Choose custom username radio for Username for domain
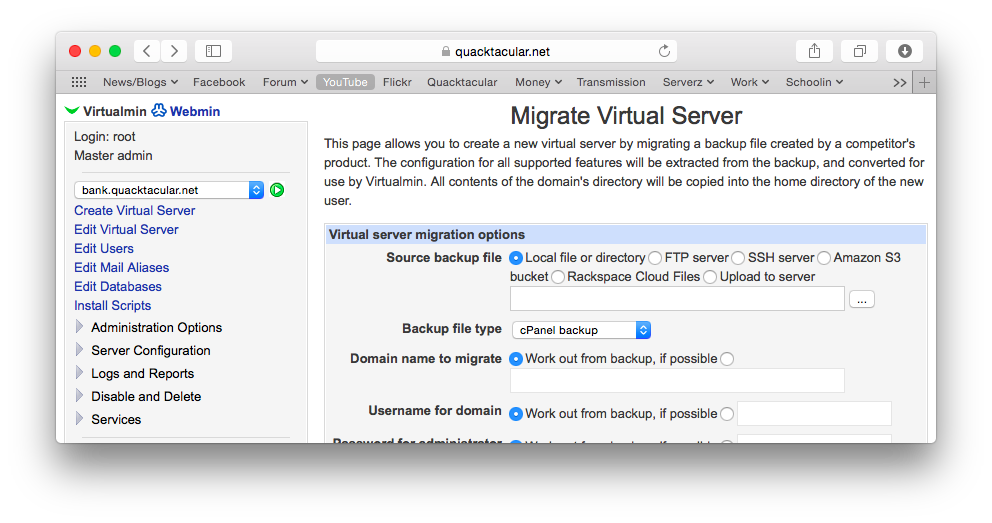The image size is (992, 523). [x=727, y=414]
